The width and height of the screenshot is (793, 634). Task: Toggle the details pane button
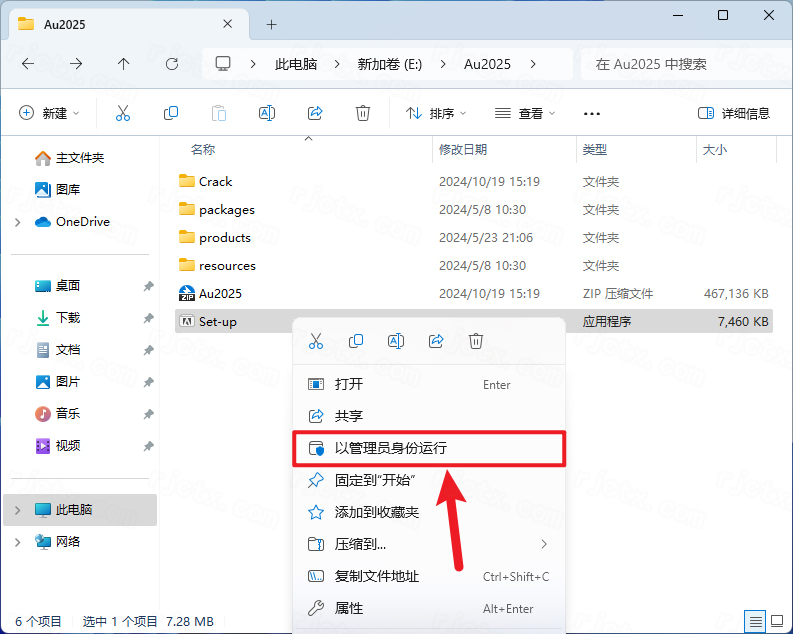tap(734, 113)
